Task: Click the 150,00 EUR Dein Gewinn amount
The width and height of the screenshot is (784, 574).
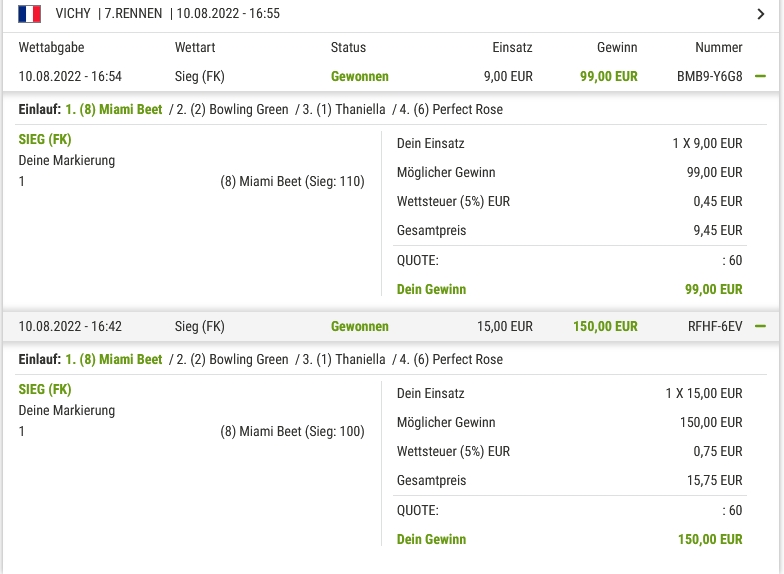Action: click(710, 540)
